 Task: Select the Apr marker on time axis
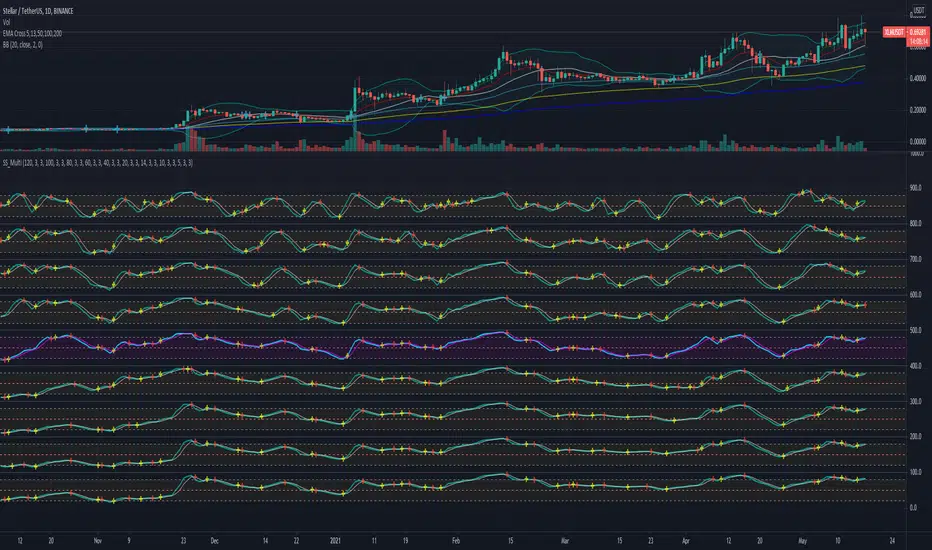(686, 540)
